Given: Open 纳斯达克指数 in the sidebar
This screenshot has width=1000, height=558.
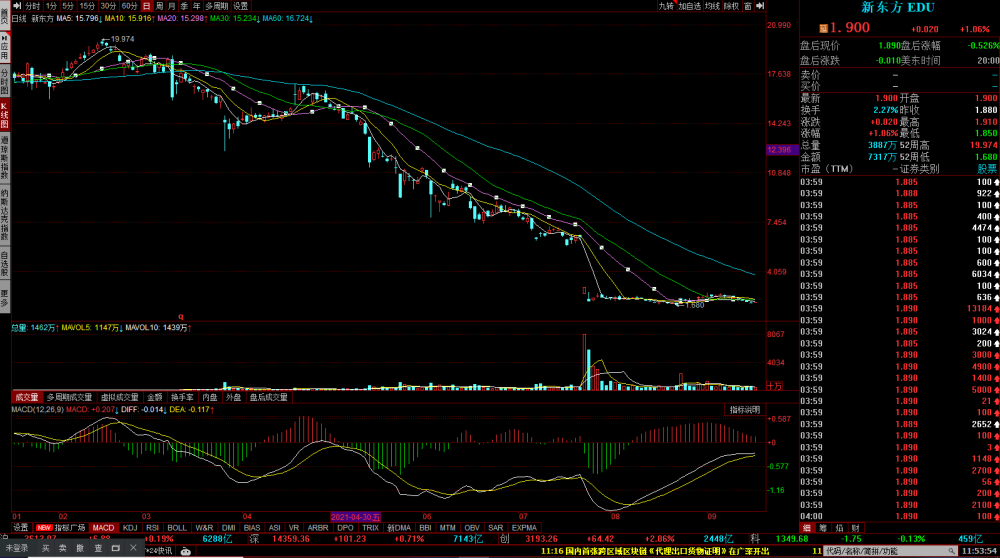Looking at the screenshot, I should tap(4, 214).
